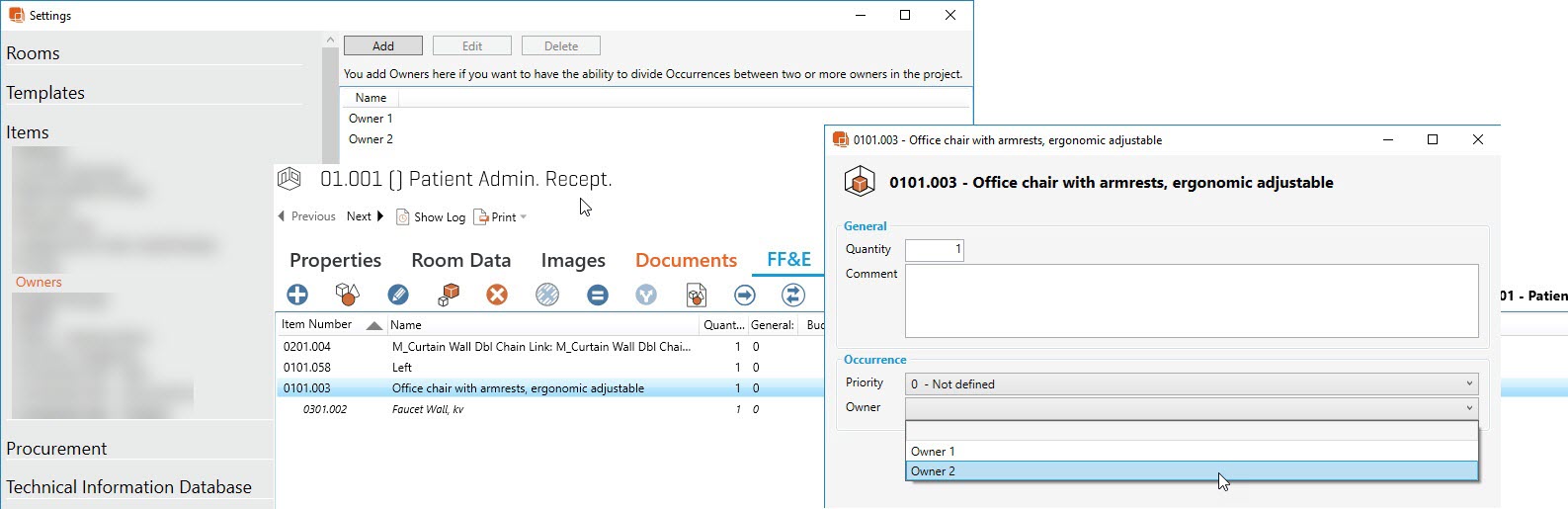Click the blue right-arrow circle icon

[x=745, y=295]
